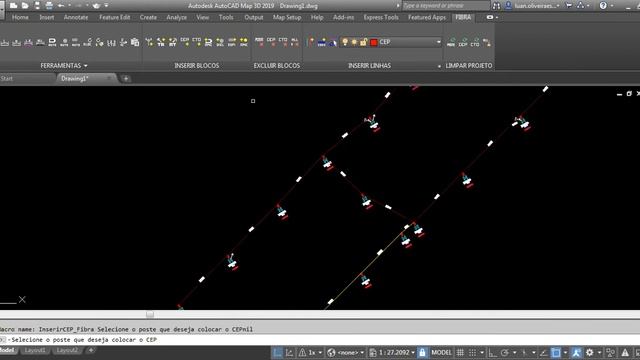Open the Home ribbon tab
Viewport: 640px width, 360px height.
pos(20,17)
